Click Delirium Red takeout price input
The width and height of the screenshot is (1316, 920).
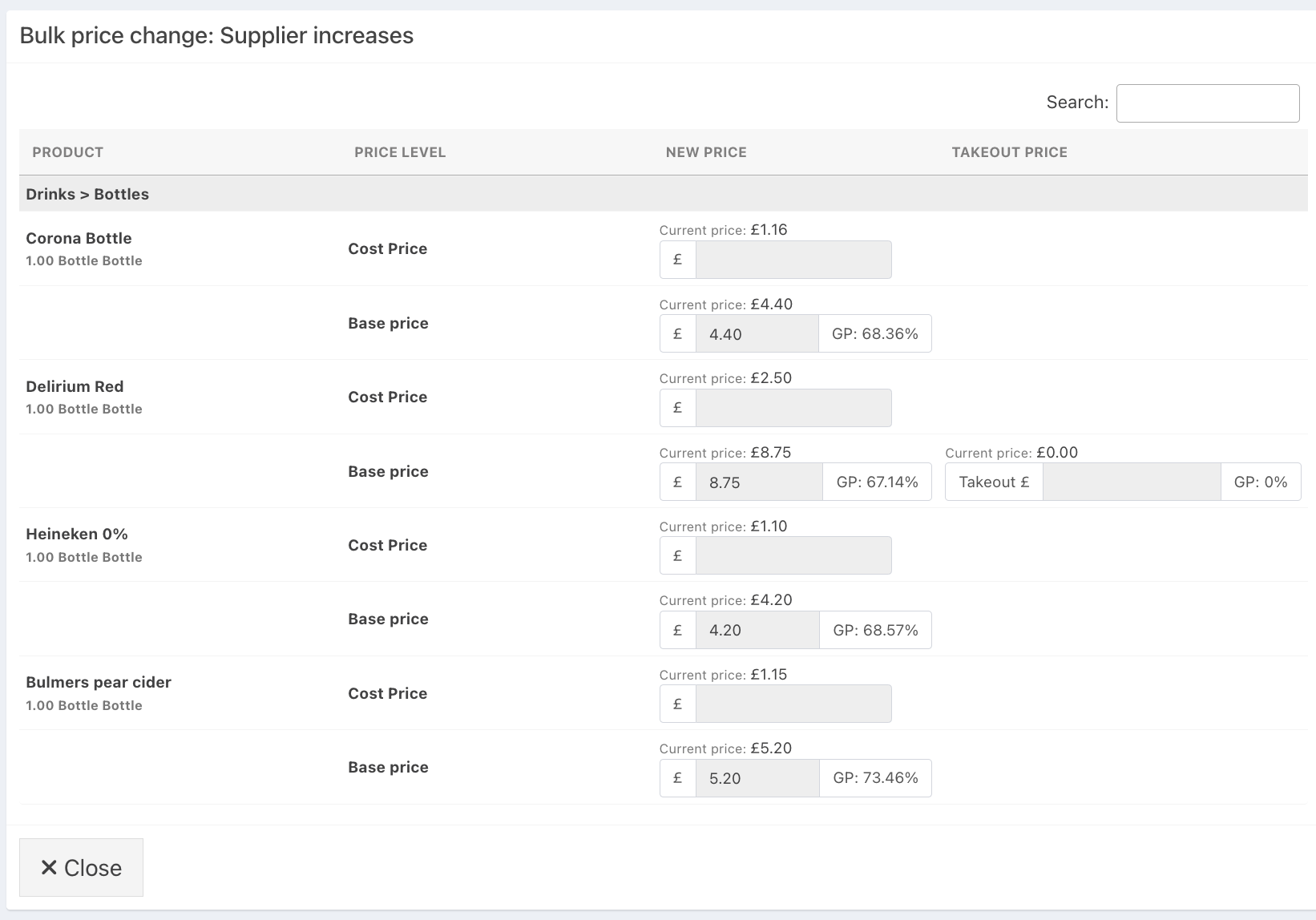tap(1132, 482)
